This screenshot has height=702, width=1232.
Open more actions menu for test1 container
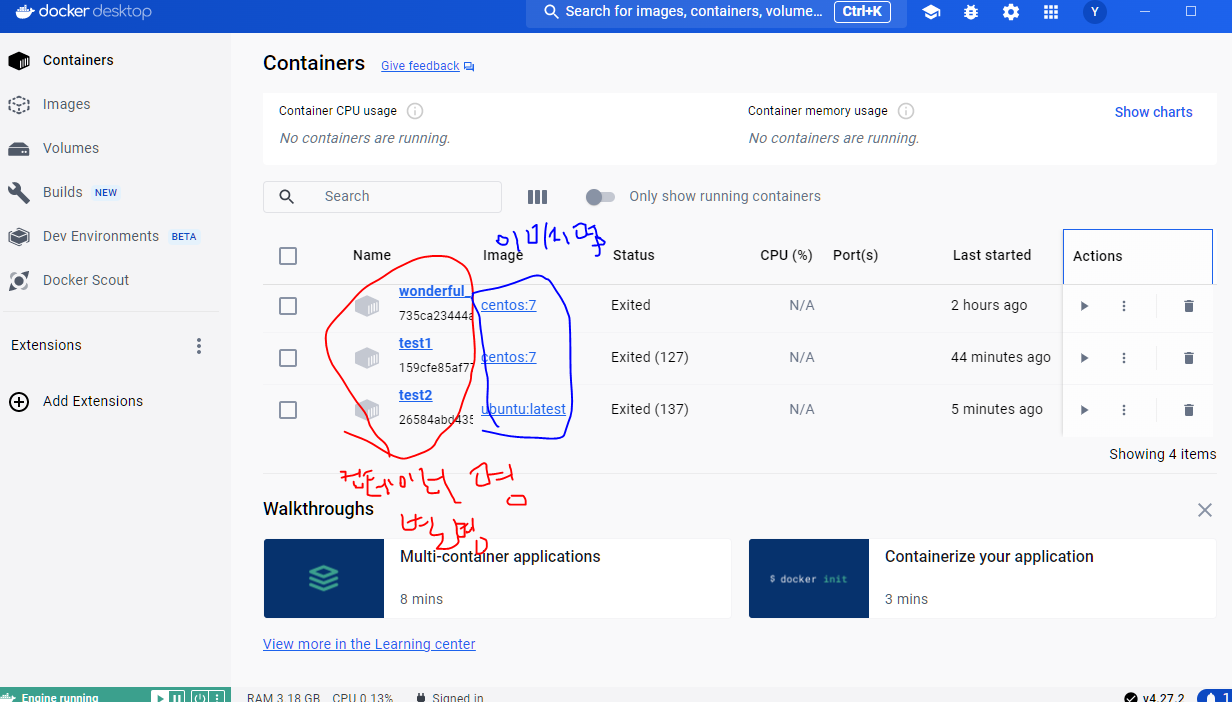coord(1124,358)
